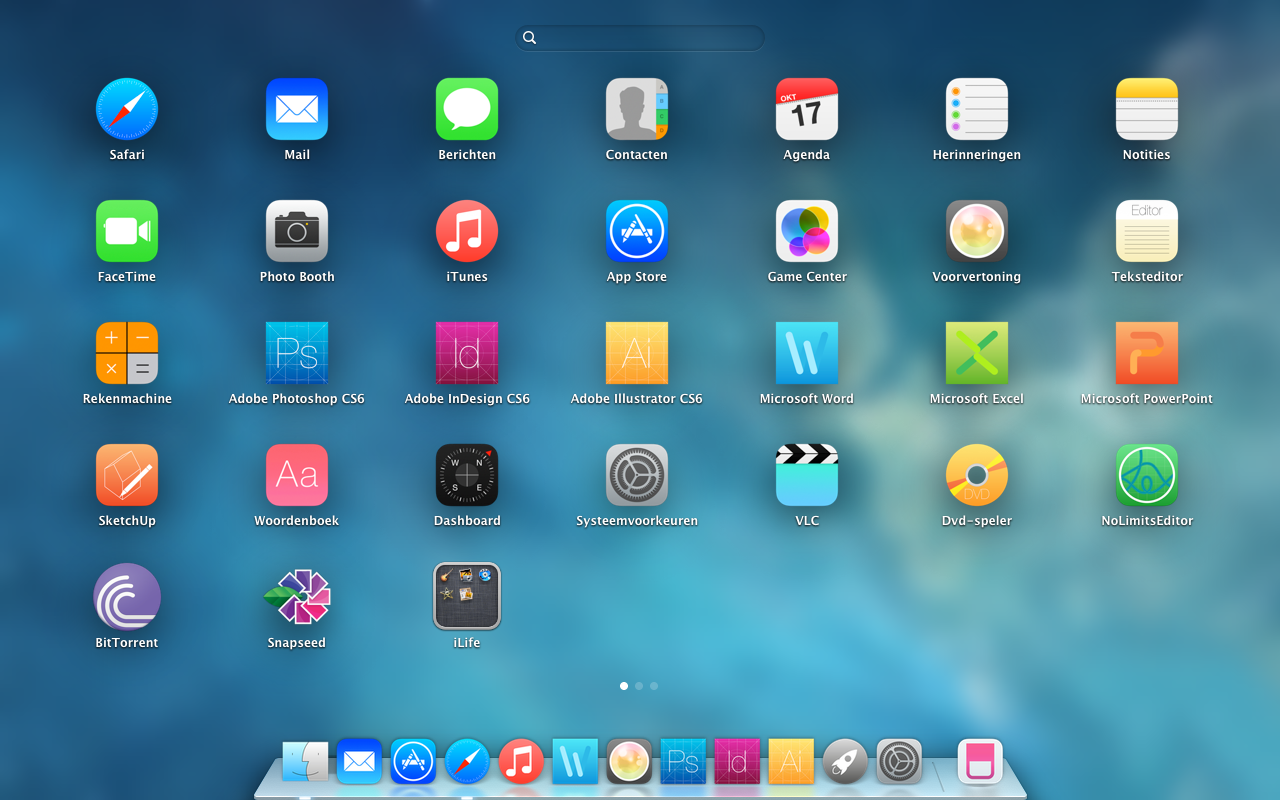Image resolution: width=1280 pixels, height=800 pixels.
Task: Open iTunes from the Dock
Action: [521, 761]
